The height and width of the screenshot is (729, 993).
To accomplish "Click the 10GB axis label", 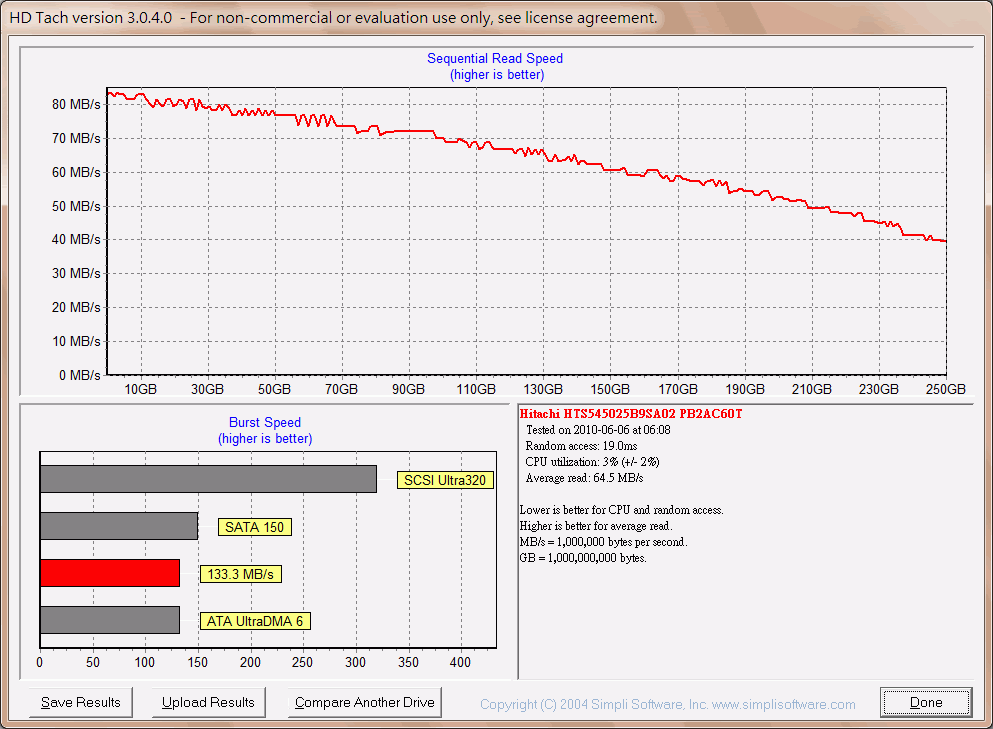I will tap(140, 389).
